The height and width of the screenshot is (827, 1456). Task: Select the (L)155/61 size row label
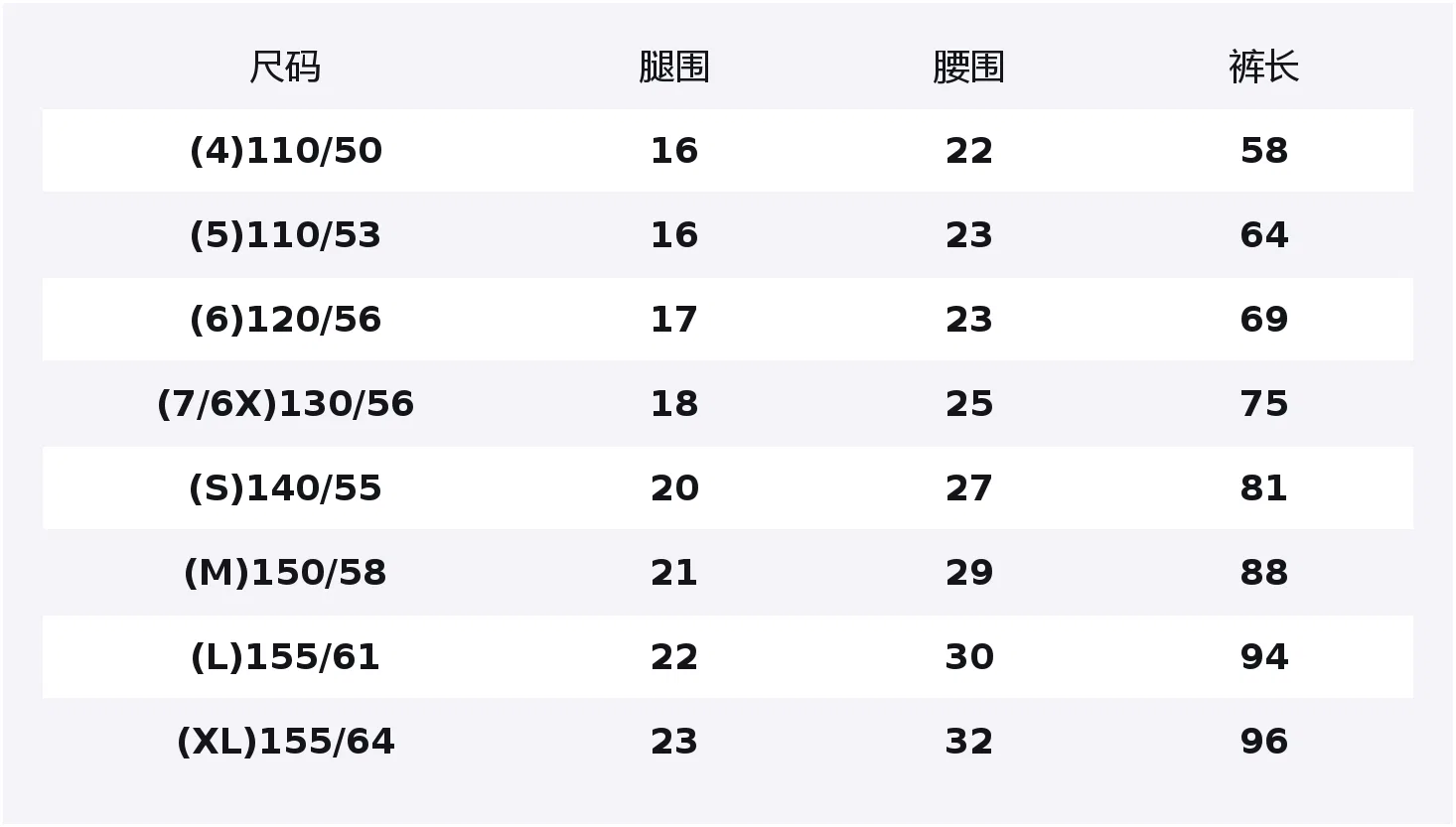286,657
